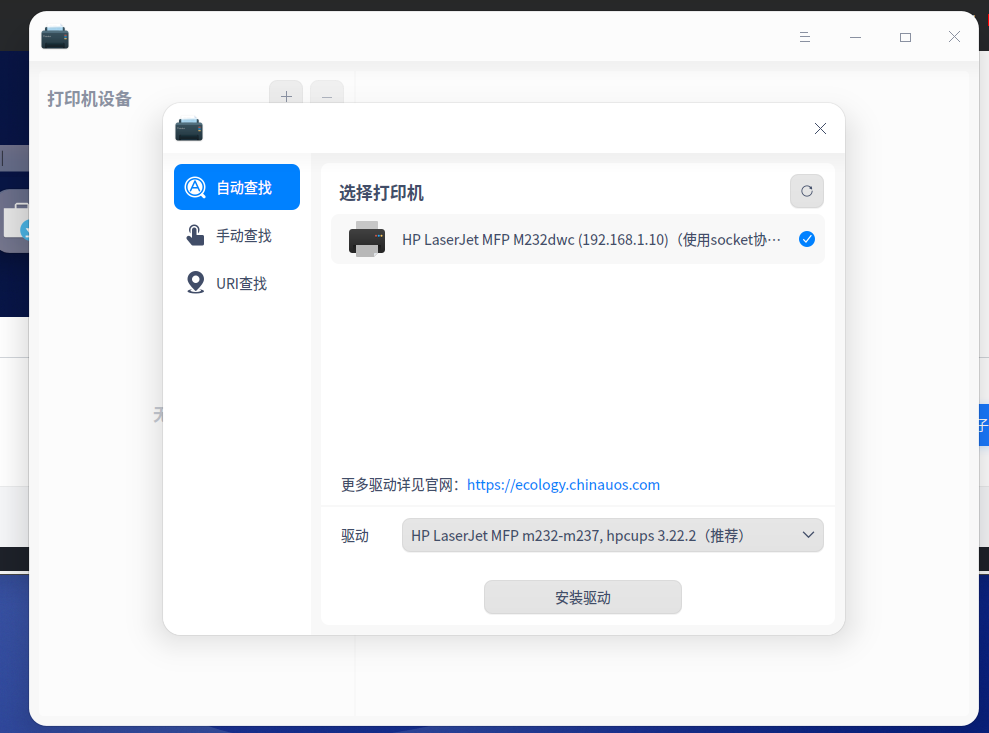Image resolution: width=989 pixels, height=733 pixels.
Task: Click the magnifier icon on 自动查找
Action: pos(196,187)
